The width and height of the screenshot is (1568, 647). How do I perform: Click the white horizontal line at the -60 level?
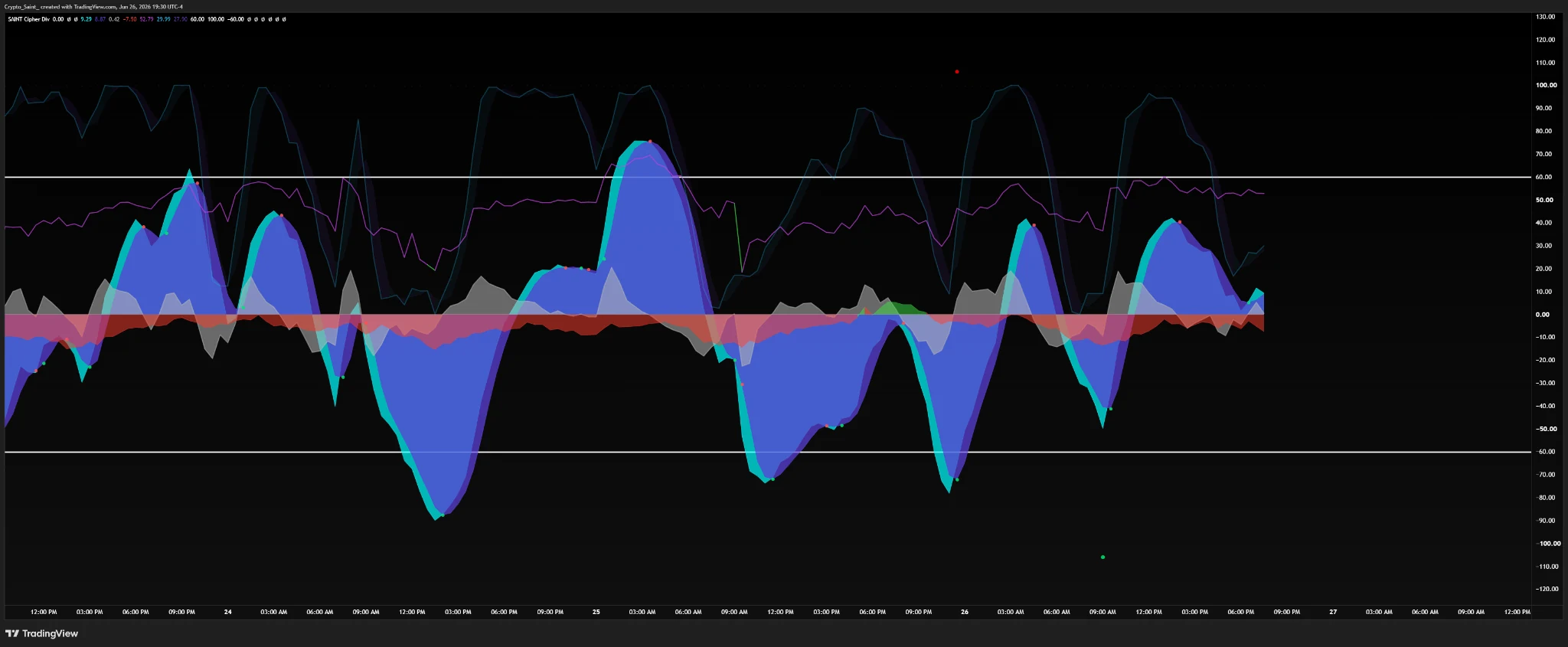click(768, 452)
